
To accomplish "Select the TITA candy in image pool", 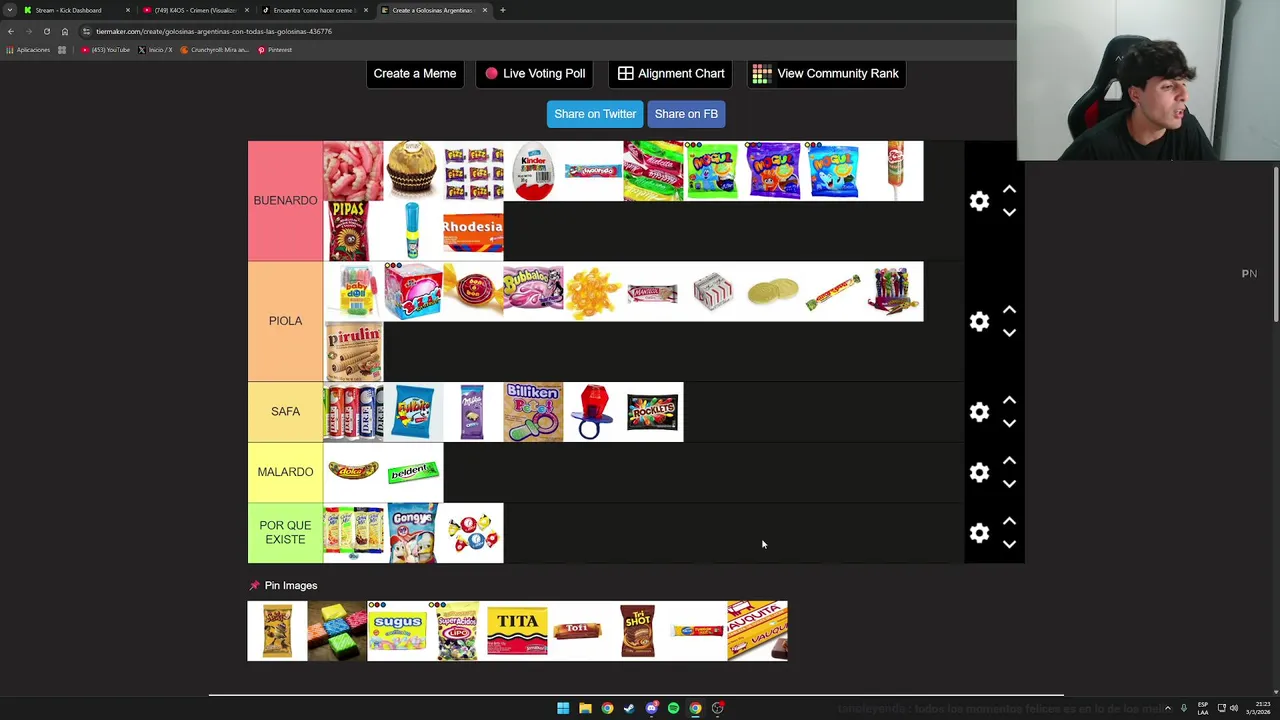I will pyautogui.click(x=517, y=631).
